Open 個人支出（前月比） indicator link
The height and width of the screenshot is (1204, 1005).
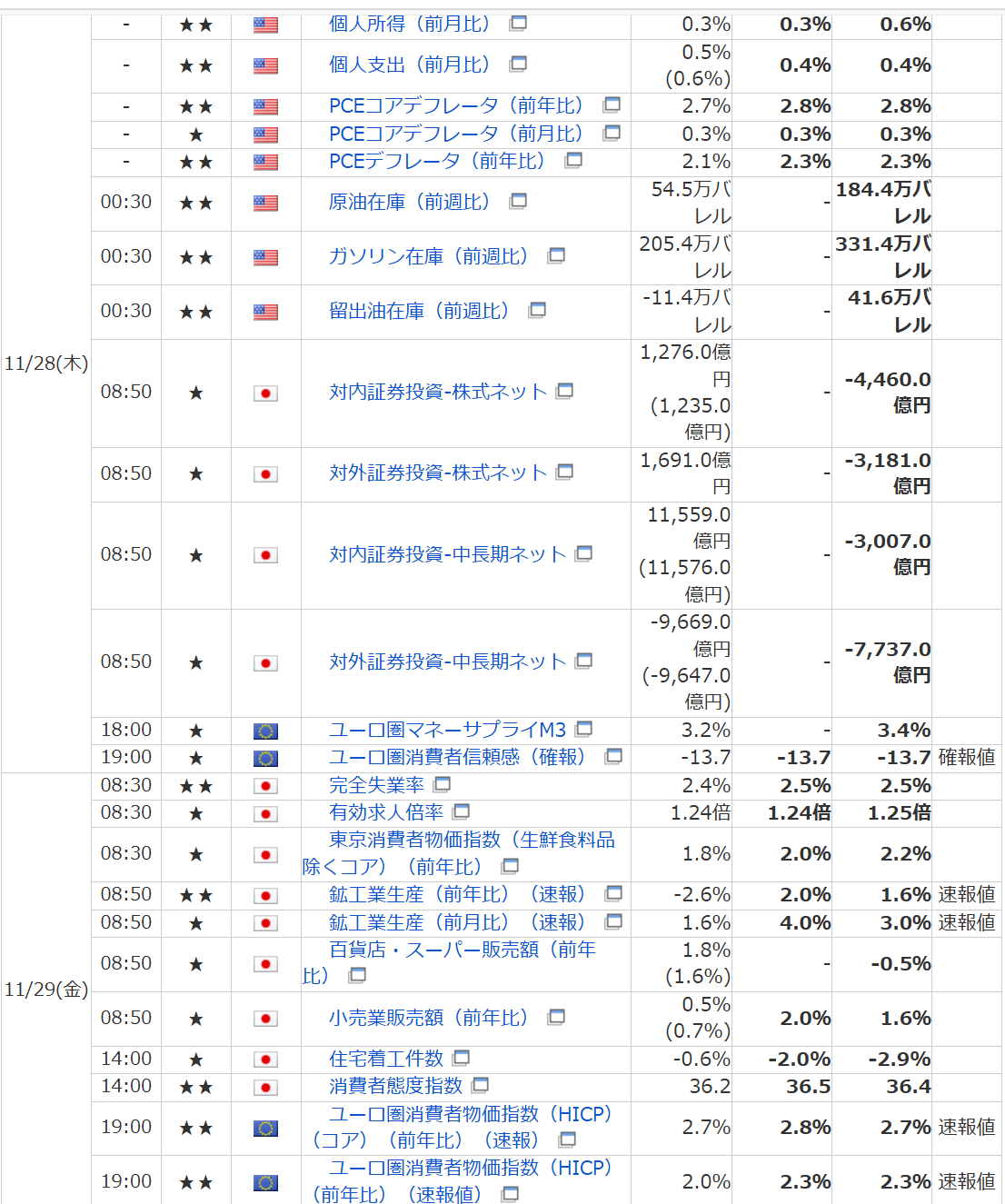pyautogui.click(x=409, y=65)
